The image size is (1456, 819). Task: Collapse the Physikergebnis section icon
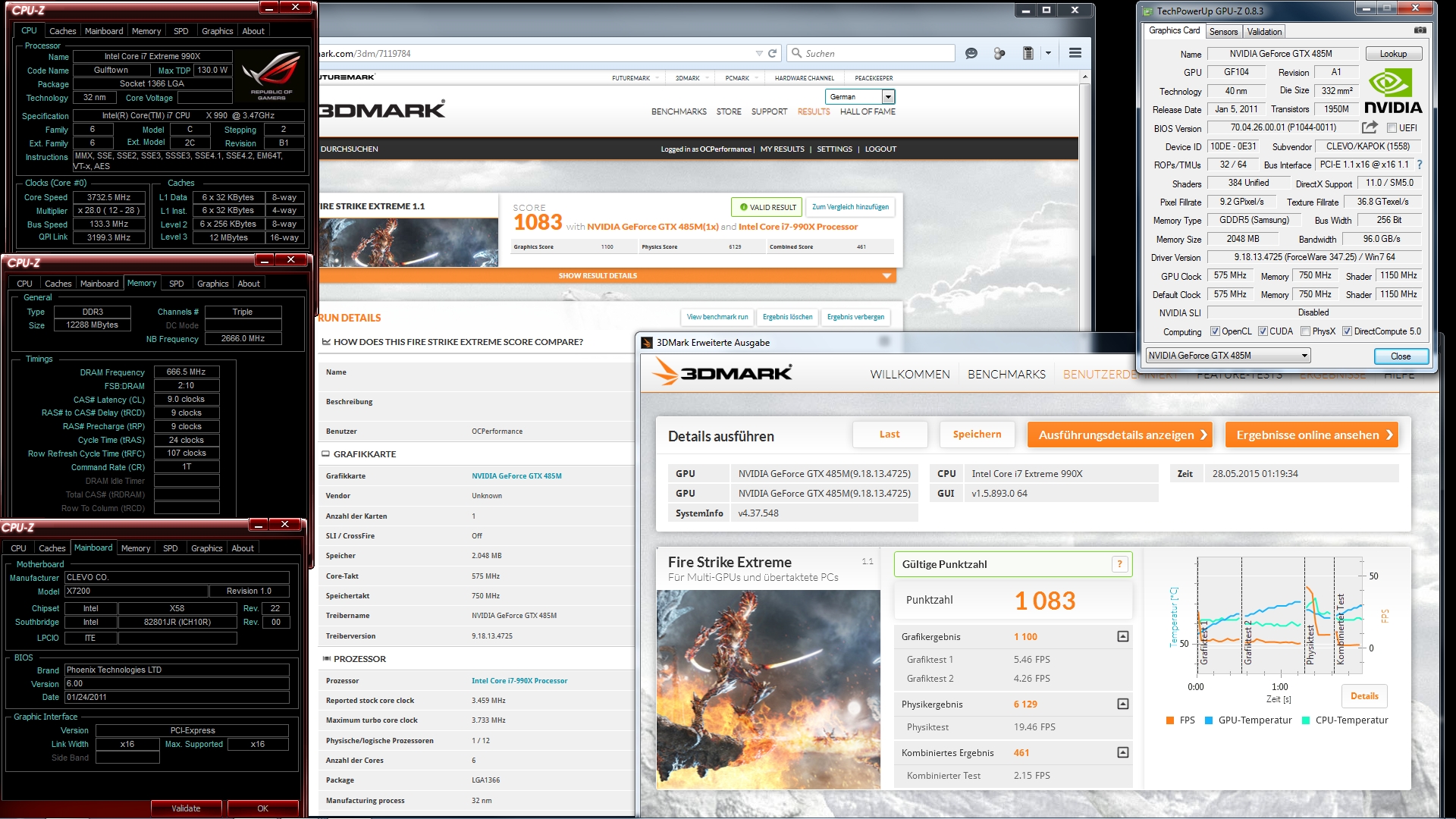(x=1123, y=704)
